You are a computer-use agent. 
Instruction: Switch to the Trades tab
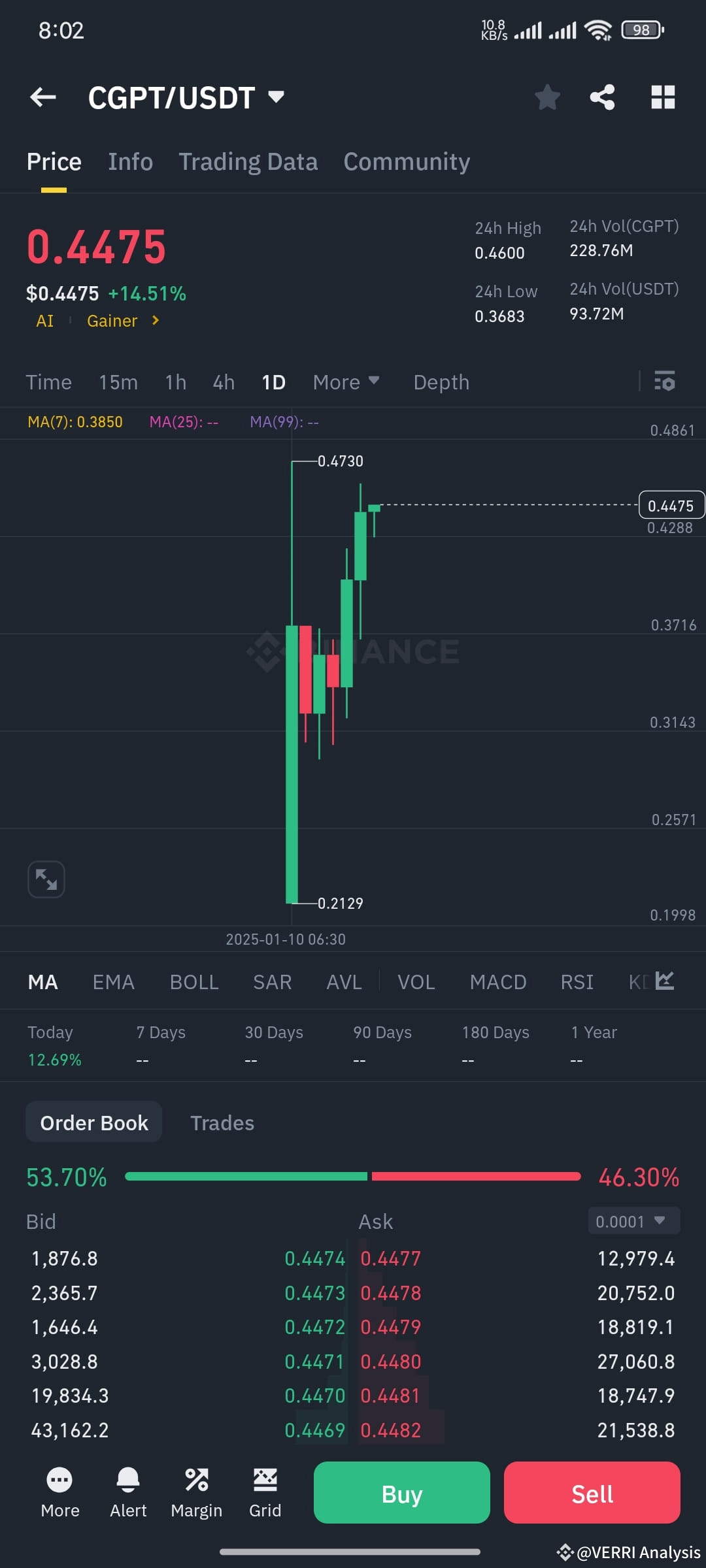222,1122
